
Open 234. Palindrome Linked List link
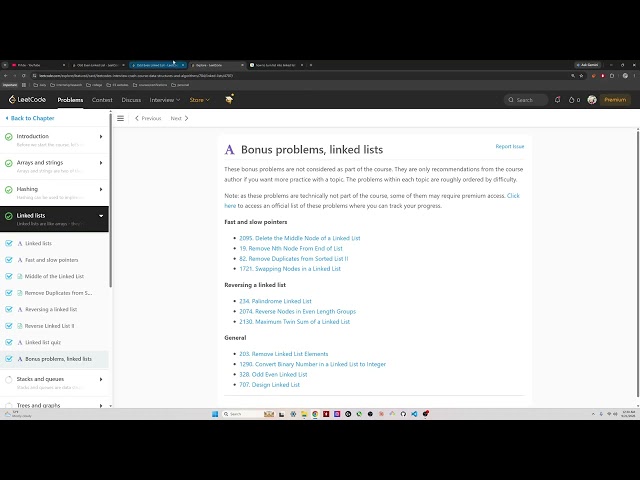275,301
